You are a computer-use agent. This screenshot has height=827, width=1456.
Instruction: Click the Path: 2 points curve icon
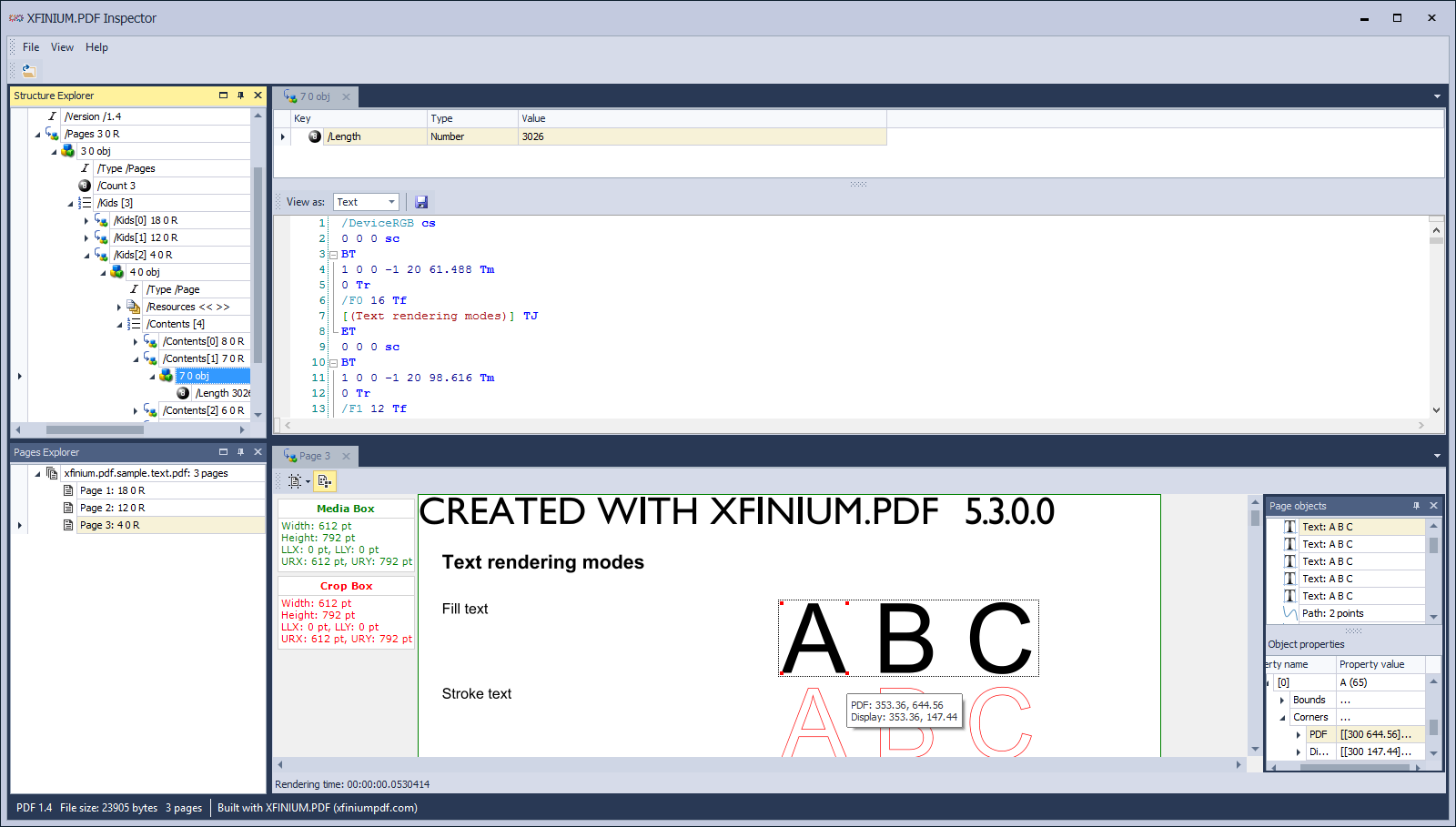click(1289, 613)
